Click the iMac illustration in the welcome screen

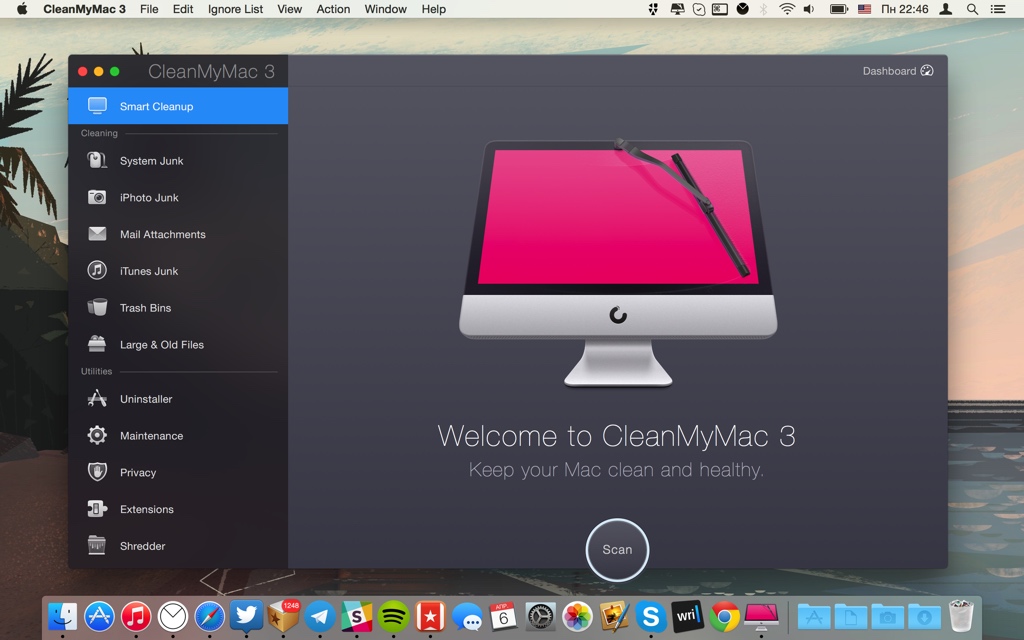click(617, 260)
